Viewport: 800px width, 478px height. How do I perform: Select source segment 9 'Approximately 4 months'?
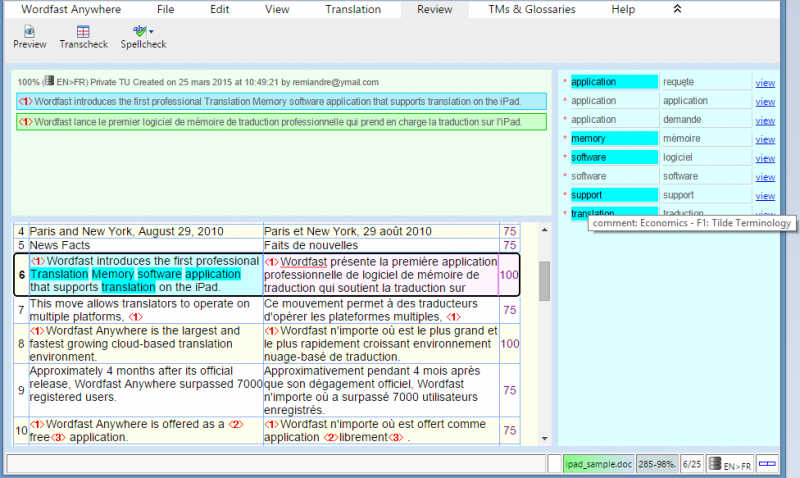(146, 390)
